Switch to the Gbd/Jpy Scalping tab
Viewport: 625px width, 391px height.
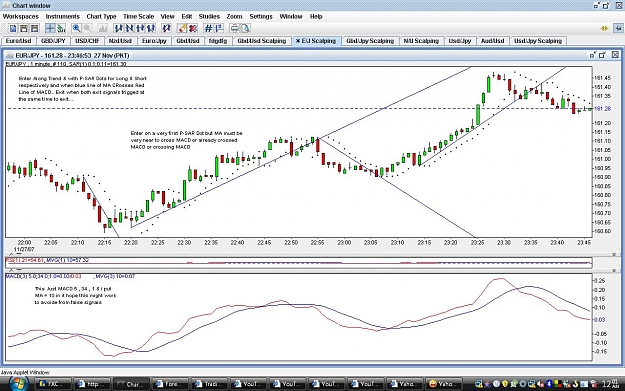[x=370, y=41]
